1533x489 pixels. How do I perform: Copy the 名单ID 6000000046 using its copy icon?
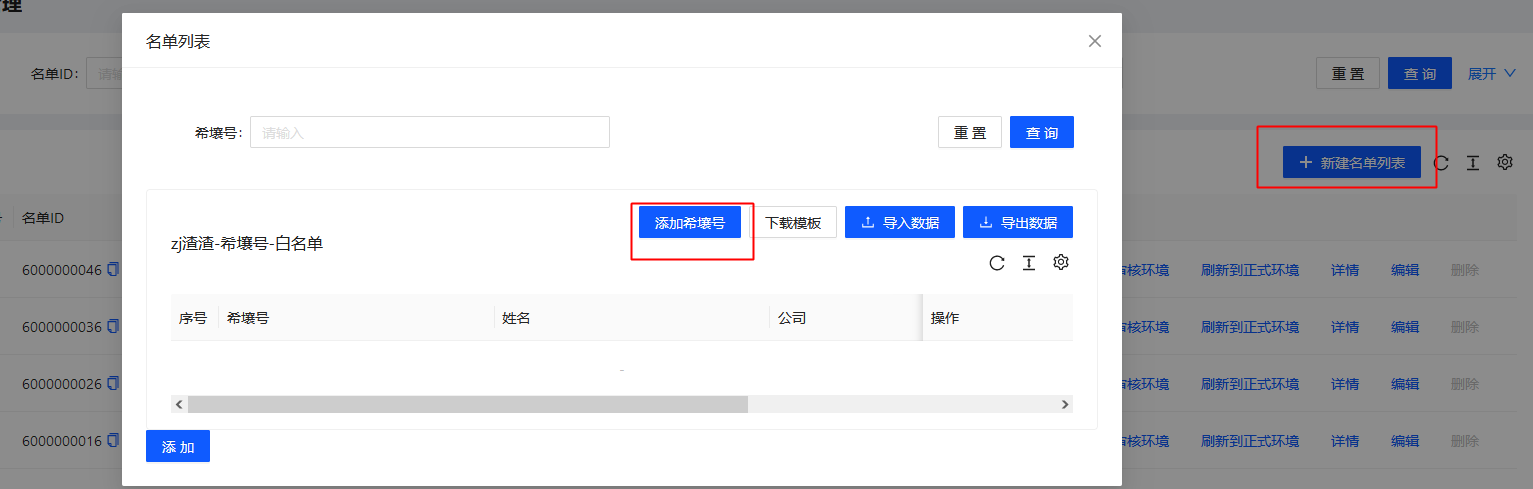pyautogui.click(x=113, y=270)
